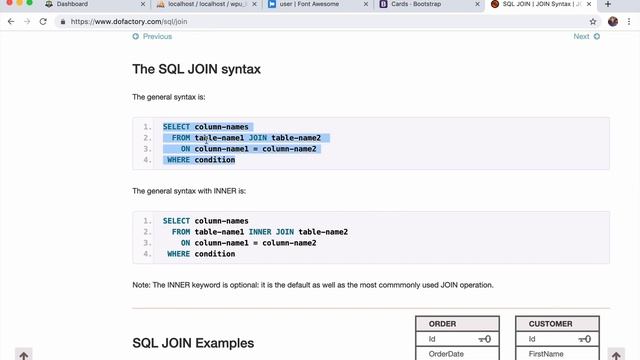Click 'SELECT column-names' in the first code block
This screenshot has width=640, height=360.
(x=205, y=127)
